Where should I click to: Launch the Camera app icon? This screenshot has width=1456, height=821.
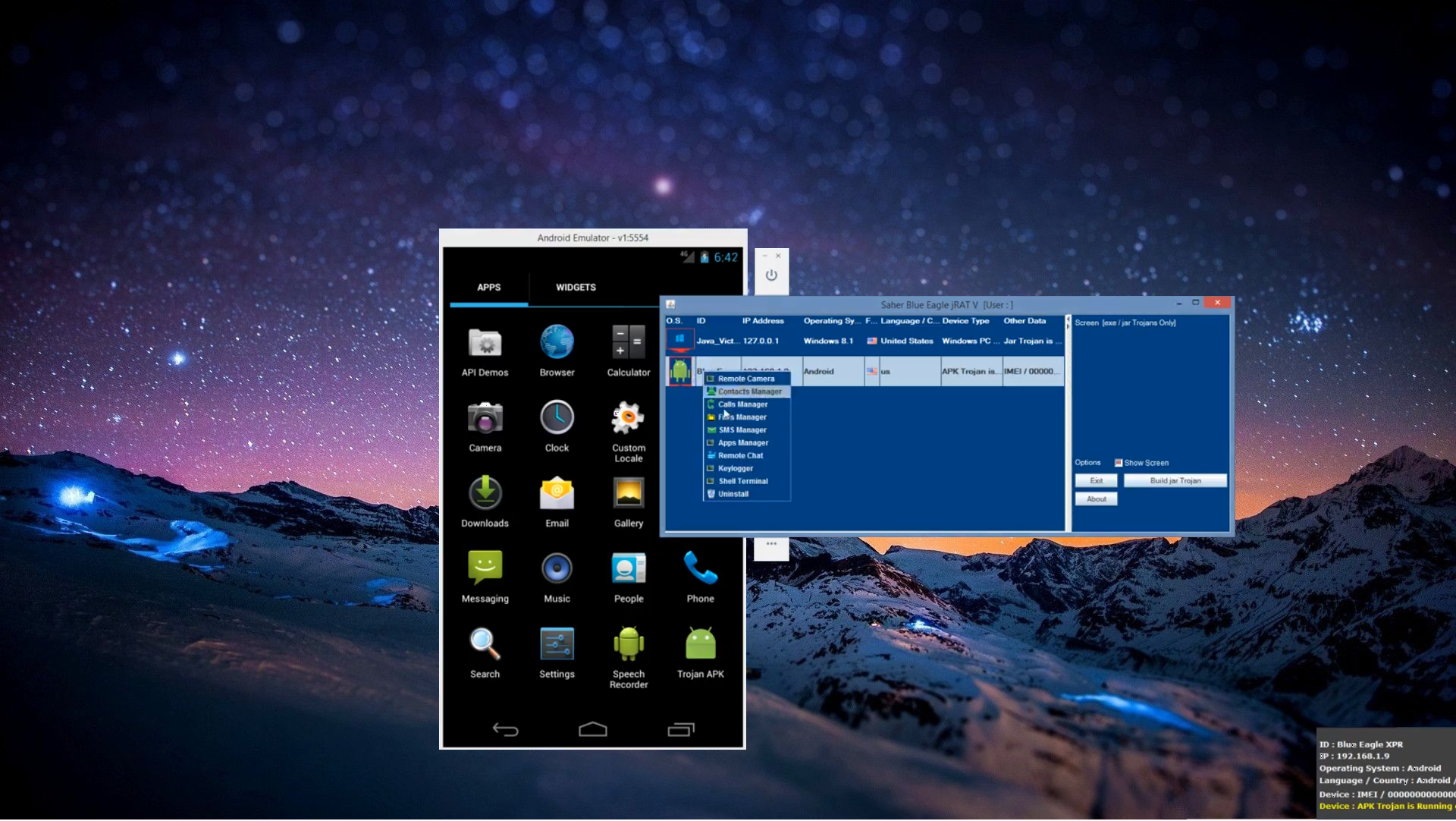pyautogui.click(x=485, y=419)
